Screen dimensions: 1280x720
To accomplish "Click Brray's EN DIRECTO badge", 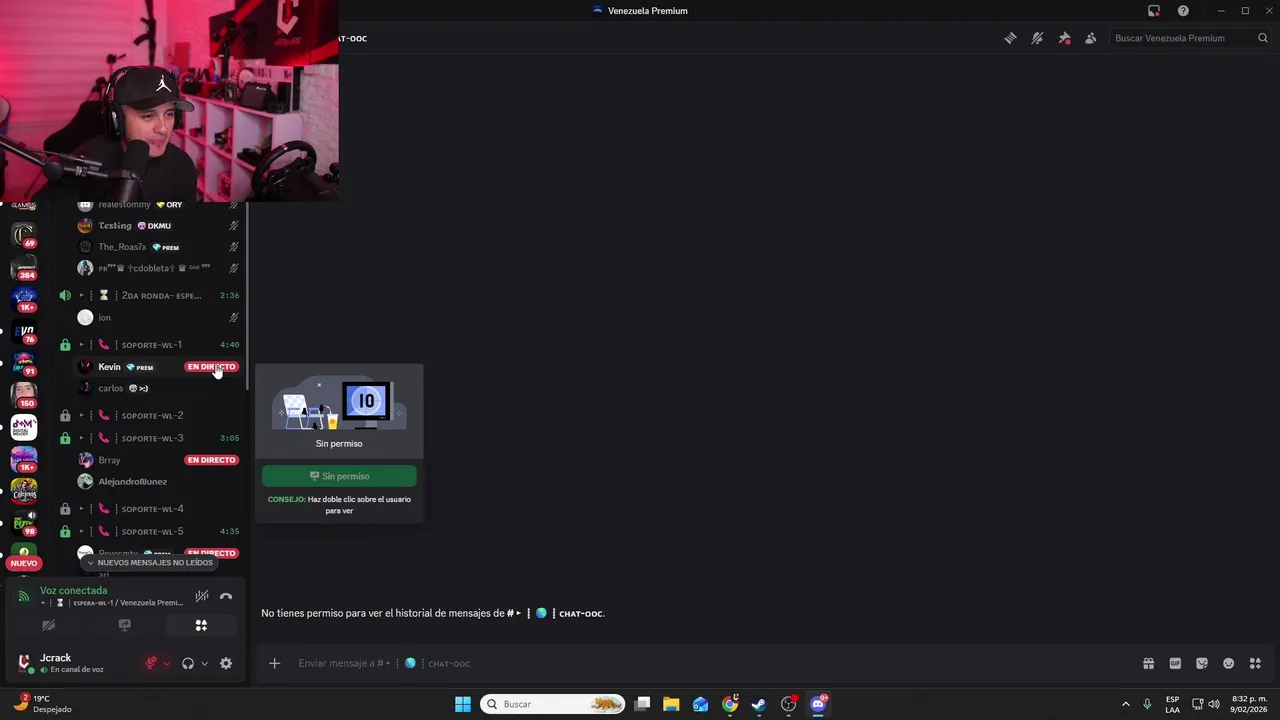I will (211, 460).
